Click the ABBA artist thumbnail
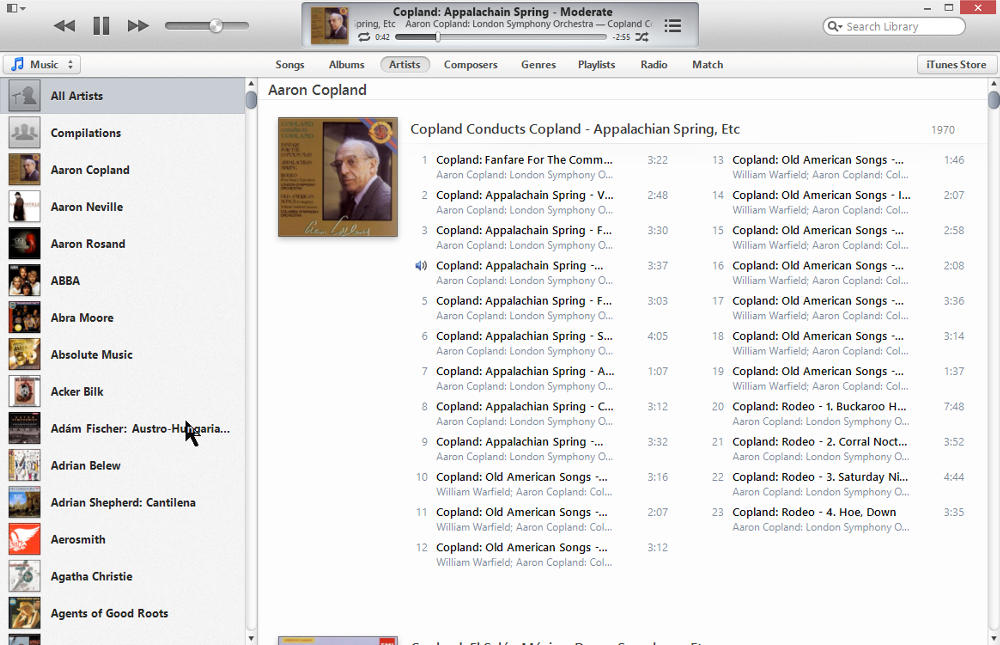1000x645 pixels. point(24,281)
